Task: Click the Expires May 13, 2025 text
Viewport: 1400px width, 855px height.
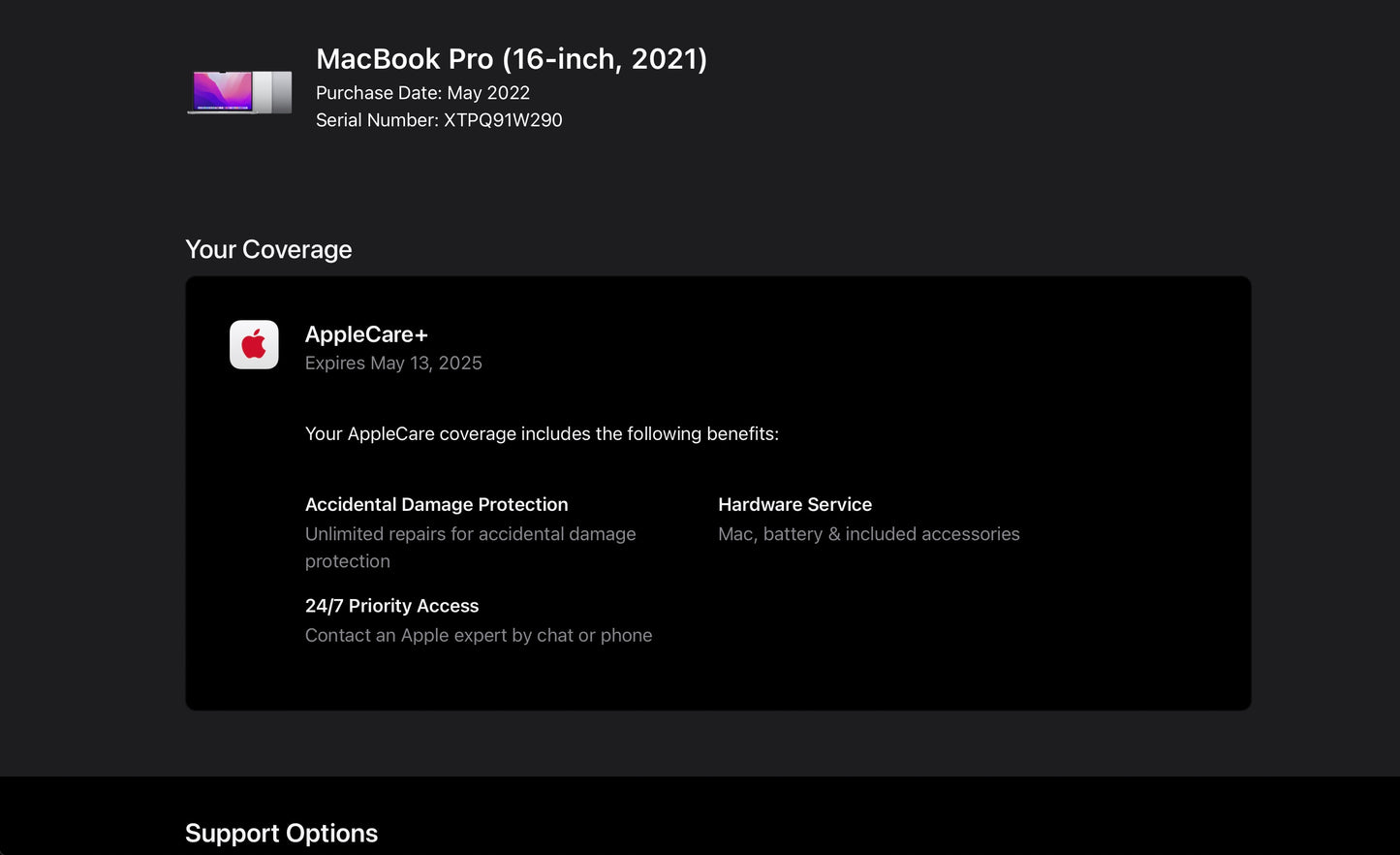Action: point(393,363)
